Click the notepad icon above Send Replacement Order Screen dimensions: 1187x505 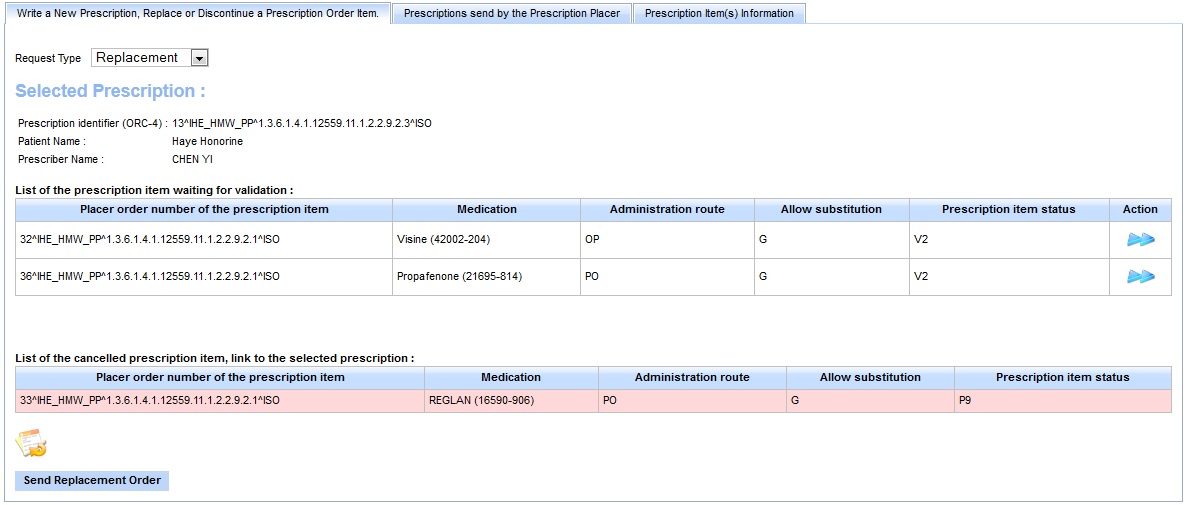pyautogui.click(x=31, y=443)
